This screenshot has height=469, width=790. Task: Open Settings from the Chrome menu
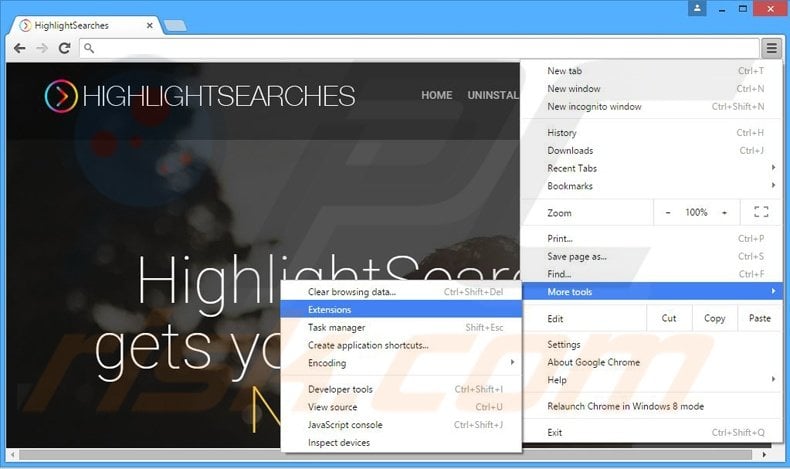click(652, 345)
